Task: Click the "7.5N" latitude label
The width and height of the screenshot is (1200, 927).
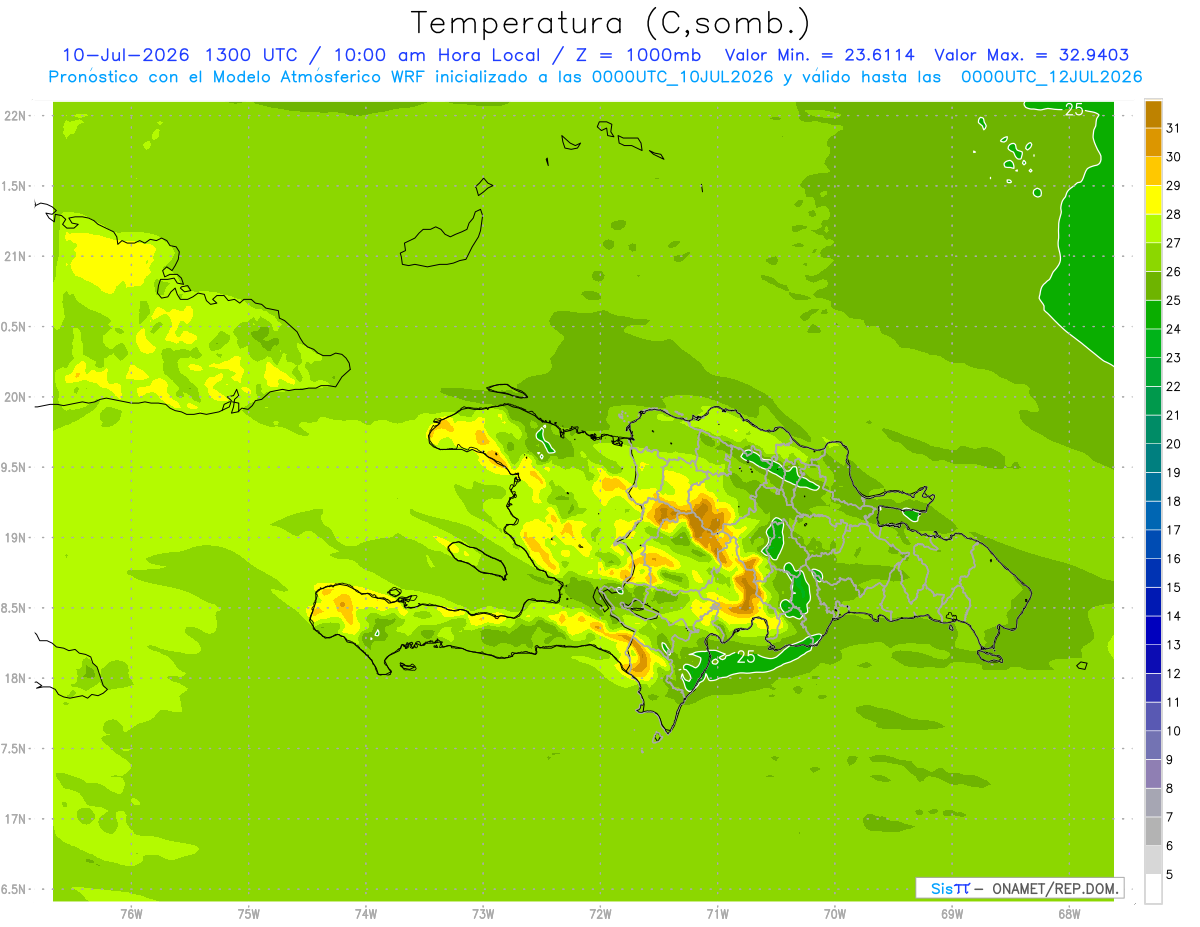Action: point(15,749)
